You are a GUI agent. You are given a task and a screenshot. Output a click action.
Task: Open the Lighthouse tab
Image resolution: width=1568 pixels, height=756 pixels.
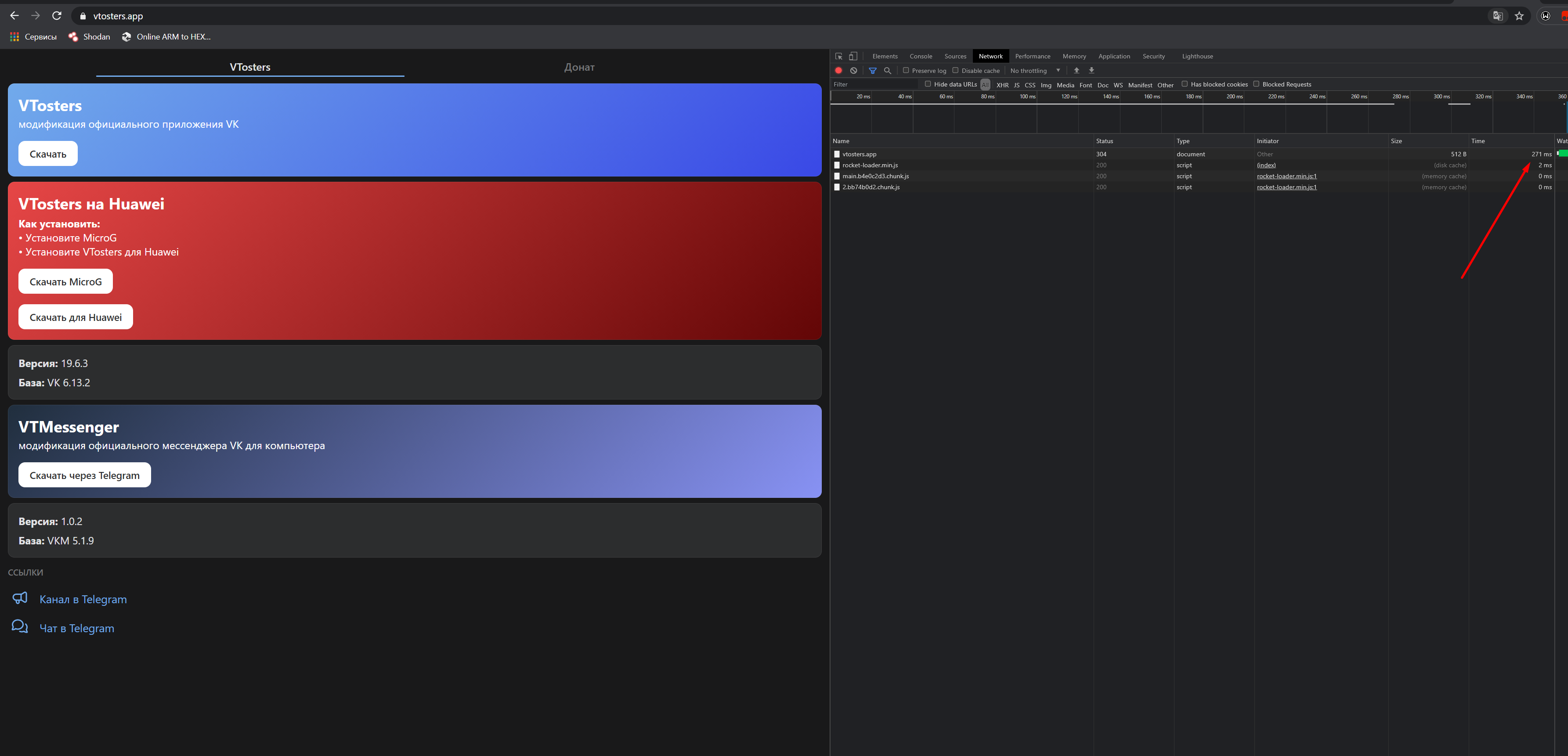(1197, 56)
